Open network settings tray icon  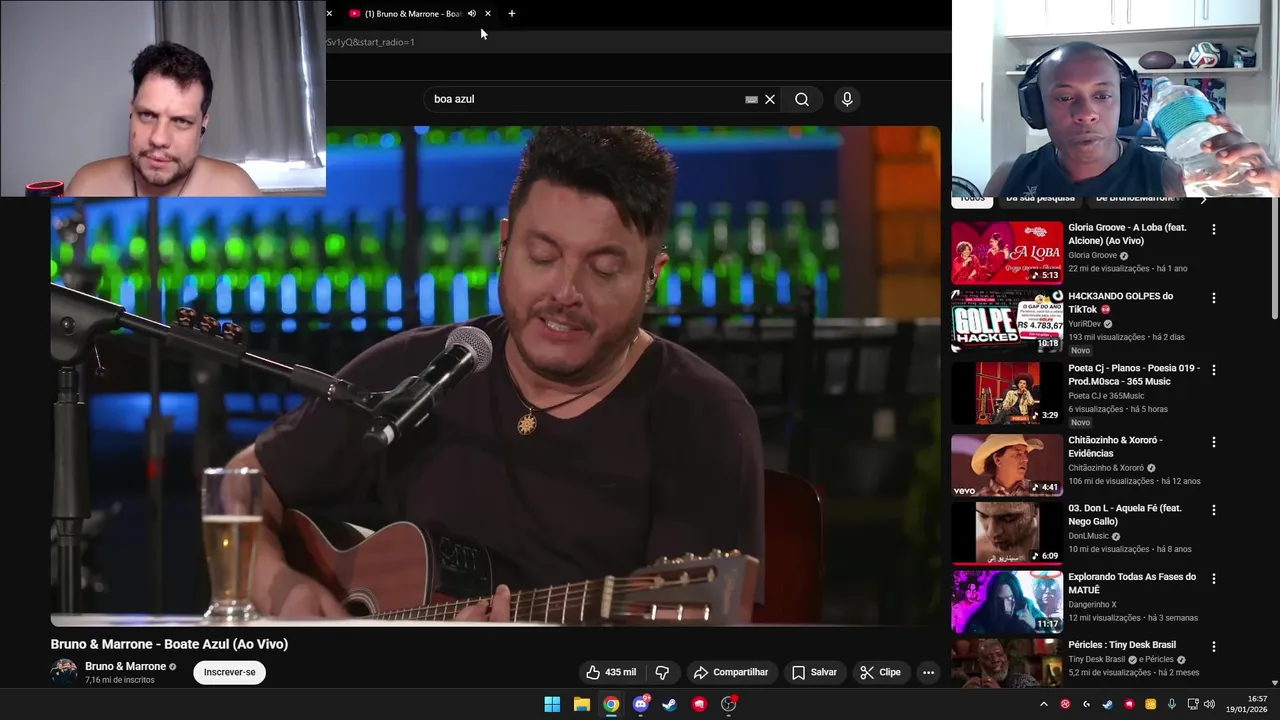point(1192,704)
